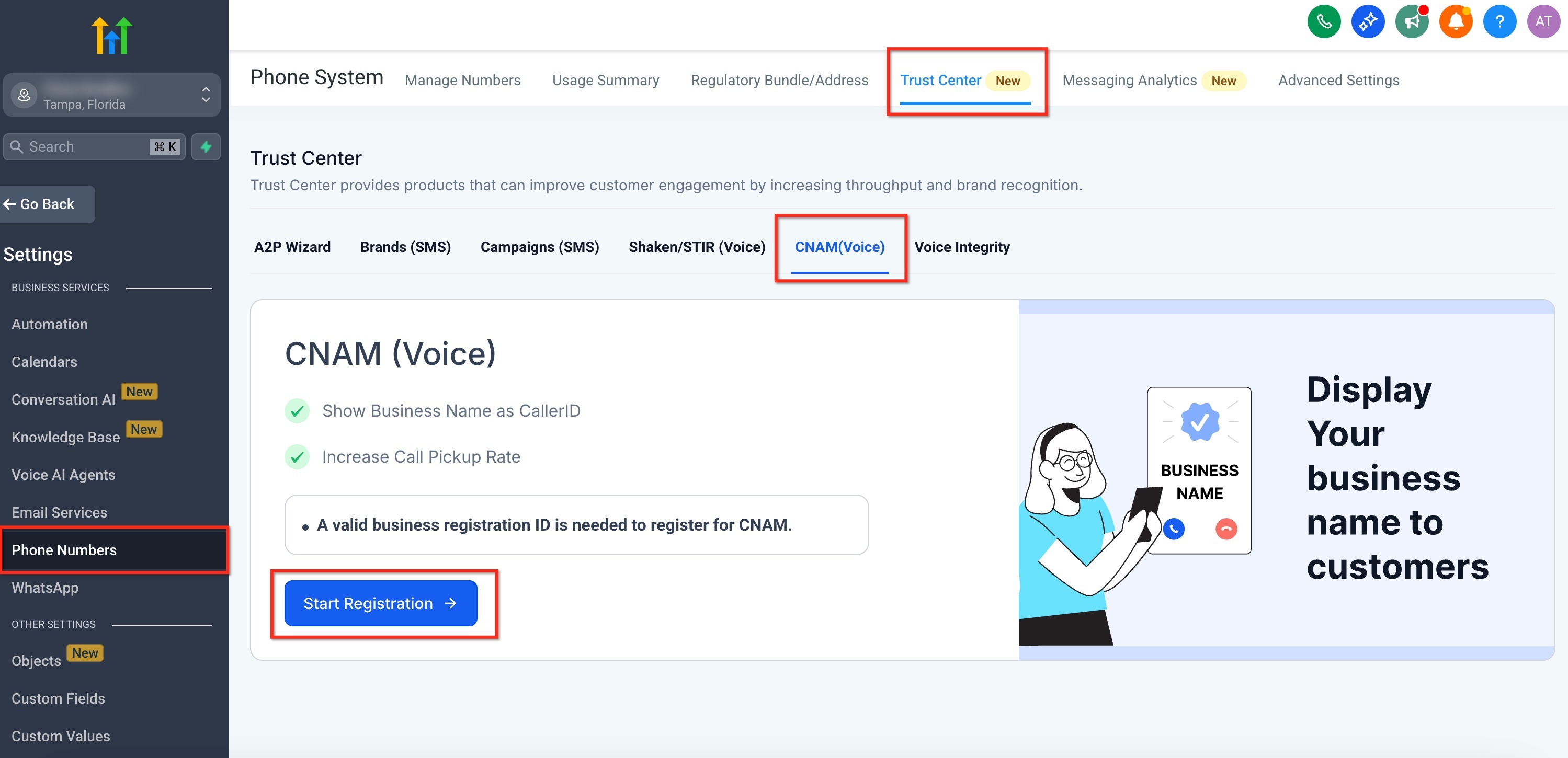Screen dimensions: 1568x758
Task: Open the AT user avatar menu
Action: pyautogui.click(x=1543, y=22)
